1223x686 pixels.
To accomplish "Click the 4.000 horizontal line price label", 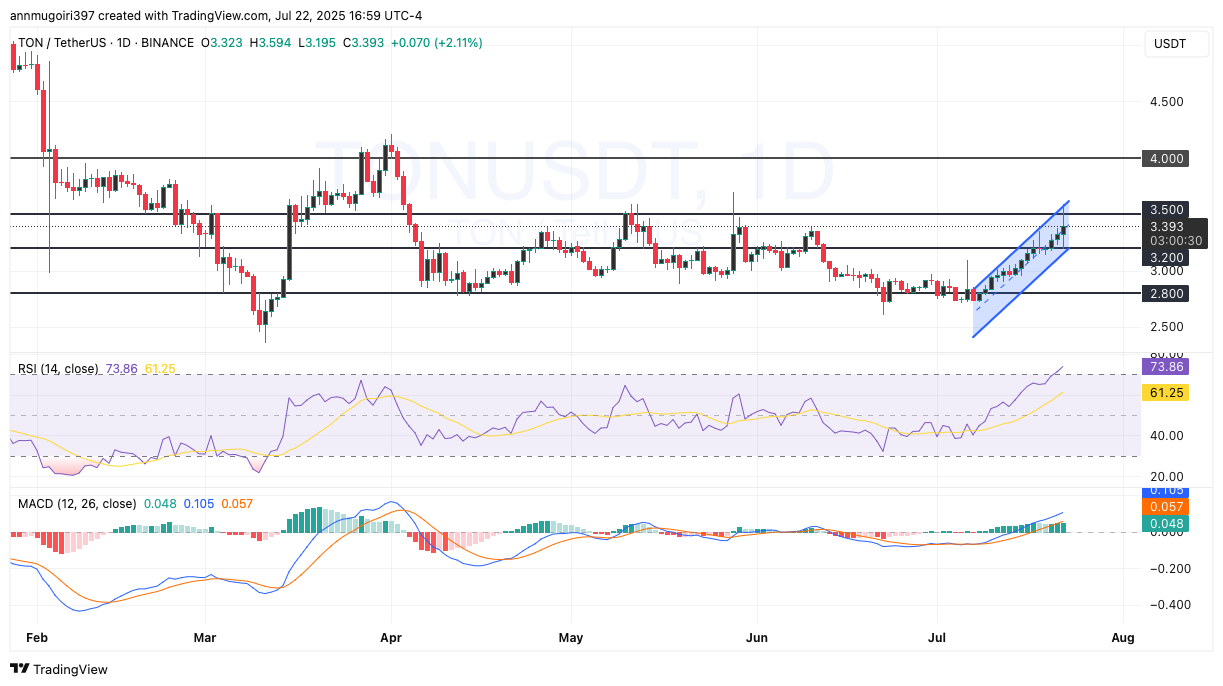I will click(x=1167, y=158).
